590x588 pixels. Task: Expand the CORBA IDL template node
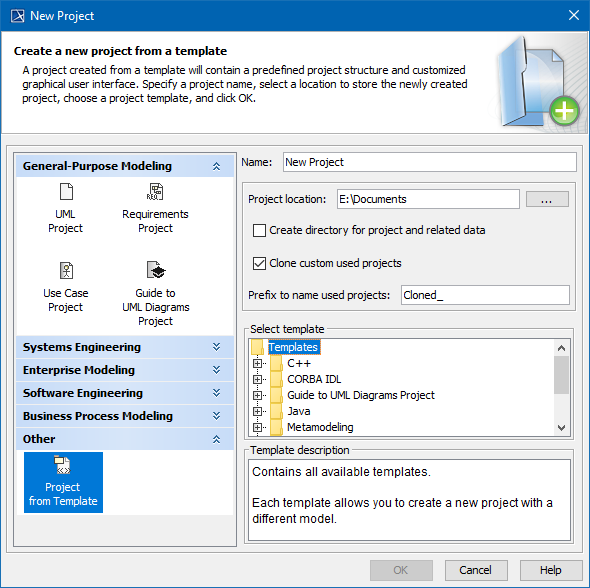pos(257,379)
